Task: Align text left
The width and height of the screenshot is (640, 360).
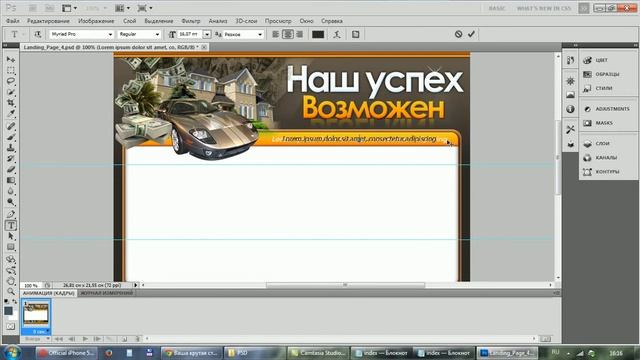Action: 276,35
